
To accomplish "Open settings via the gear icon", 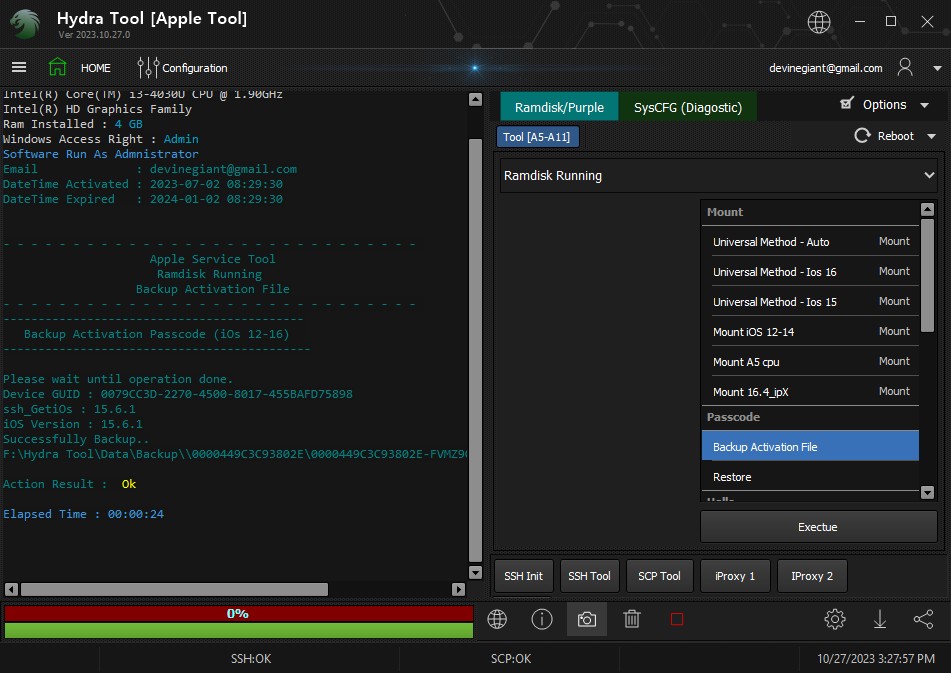I will pyautogui.click(x=835, y=619).
